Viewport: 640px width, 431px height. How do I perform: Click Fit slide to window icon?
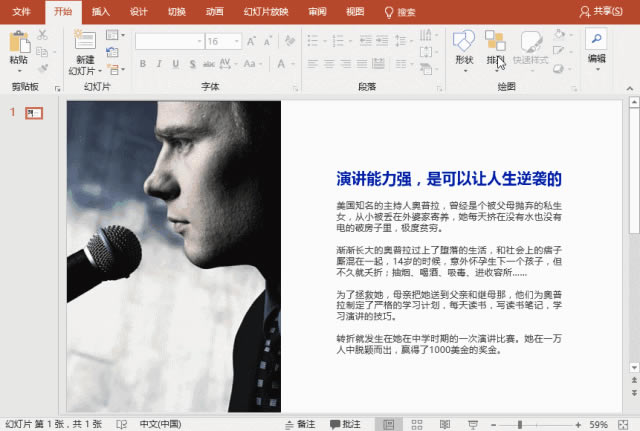click(623, 425)
